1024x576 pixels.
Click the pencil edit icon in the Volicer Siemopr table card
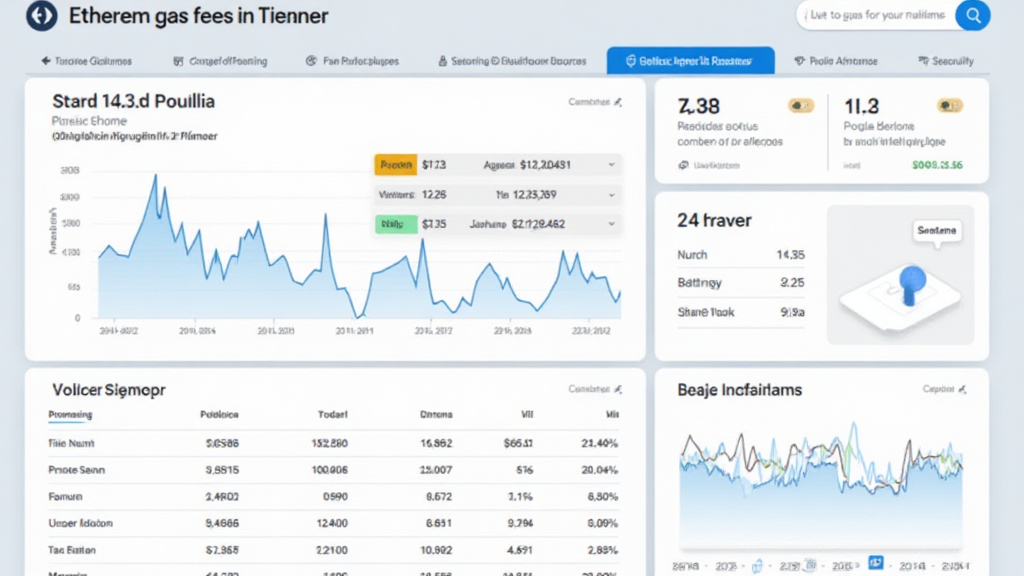click(x=618, y=389)
